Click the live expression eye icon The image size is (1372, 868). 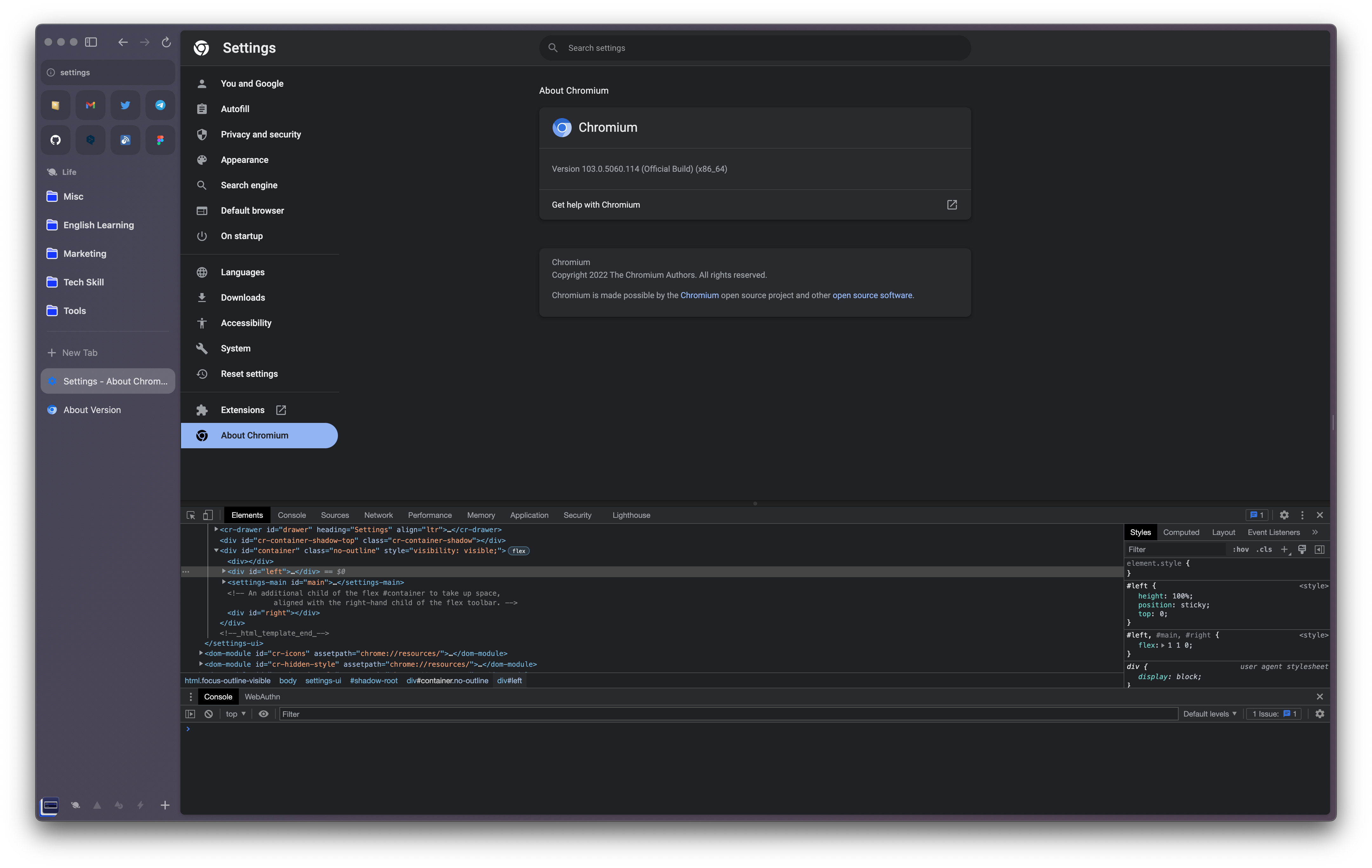264,714
